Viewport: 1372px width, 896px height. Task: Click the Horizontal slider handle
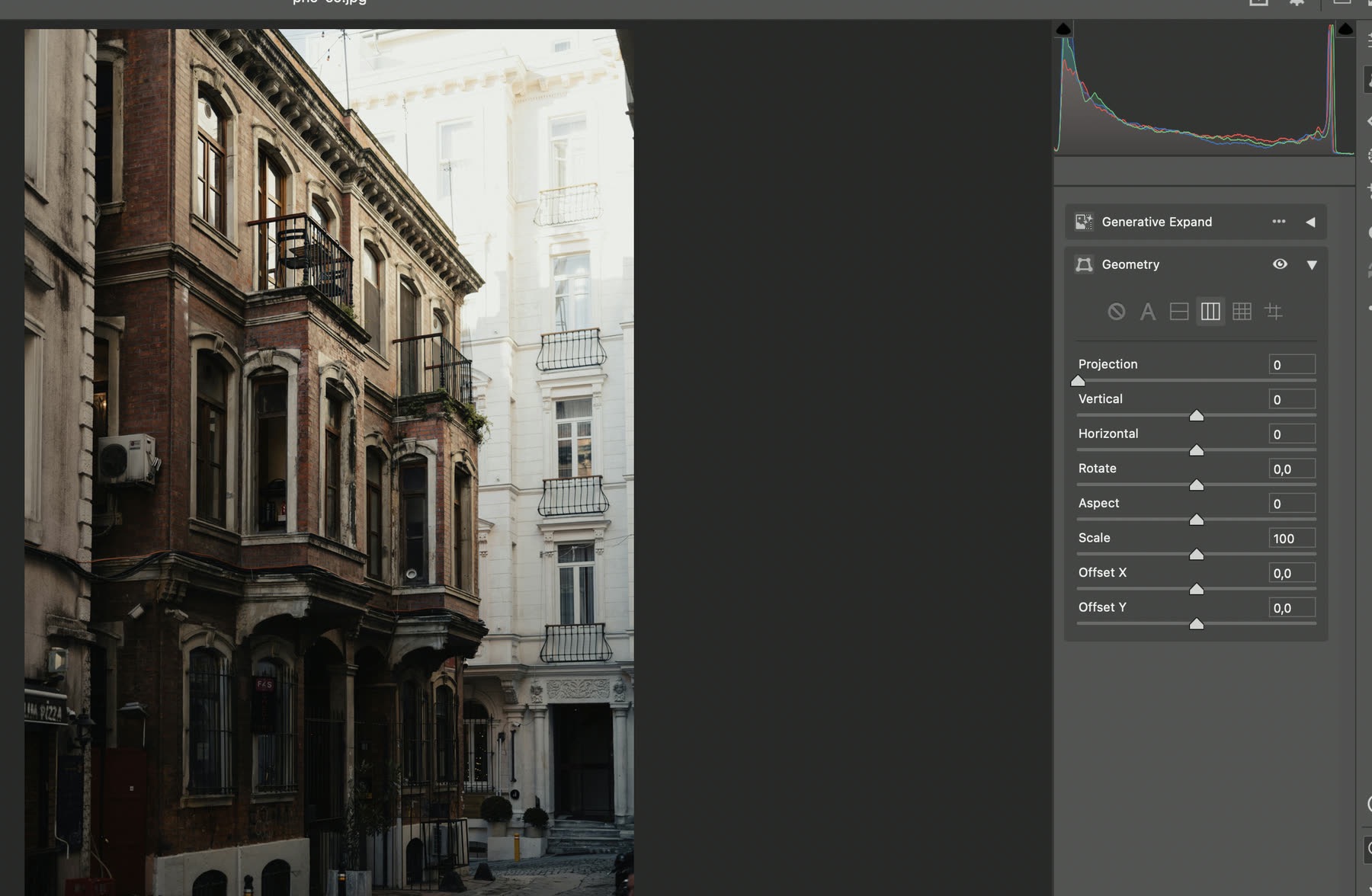coord(1197,450)
